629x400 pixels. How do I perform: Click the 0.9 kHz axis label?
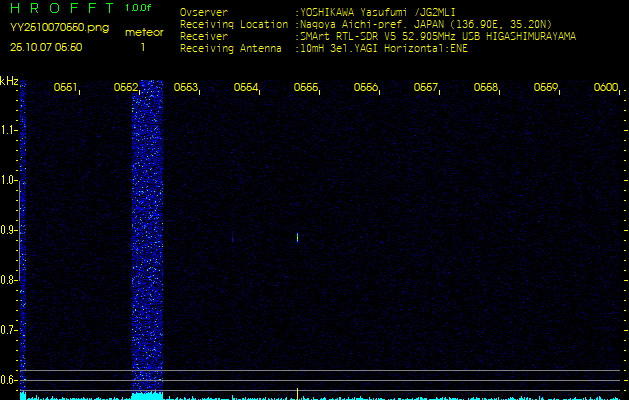tap(8, 230)
